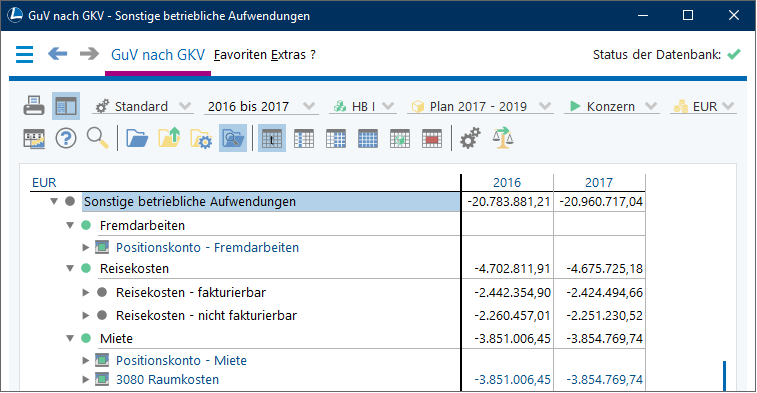
Task: Collapse Sonstige betriebliche Aufwendungen node
Action: pos(54,201)
